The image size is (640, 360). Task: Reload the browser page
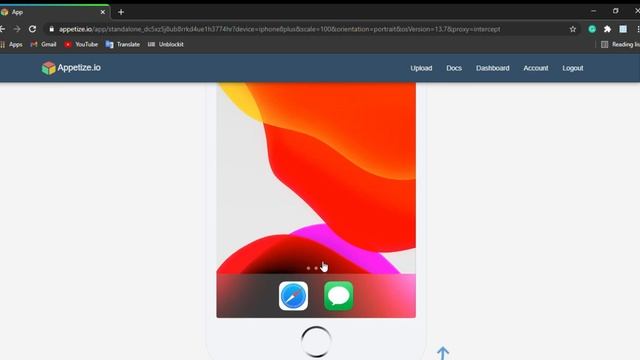click(x=32, y=29)
